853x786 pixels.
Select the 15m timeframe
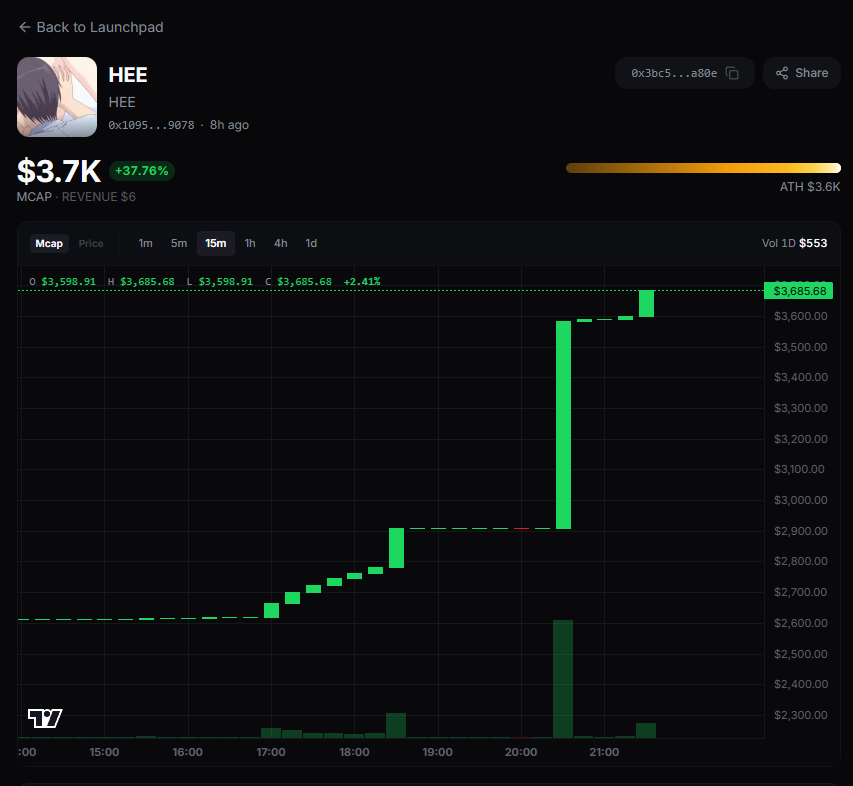pos(215,243)
